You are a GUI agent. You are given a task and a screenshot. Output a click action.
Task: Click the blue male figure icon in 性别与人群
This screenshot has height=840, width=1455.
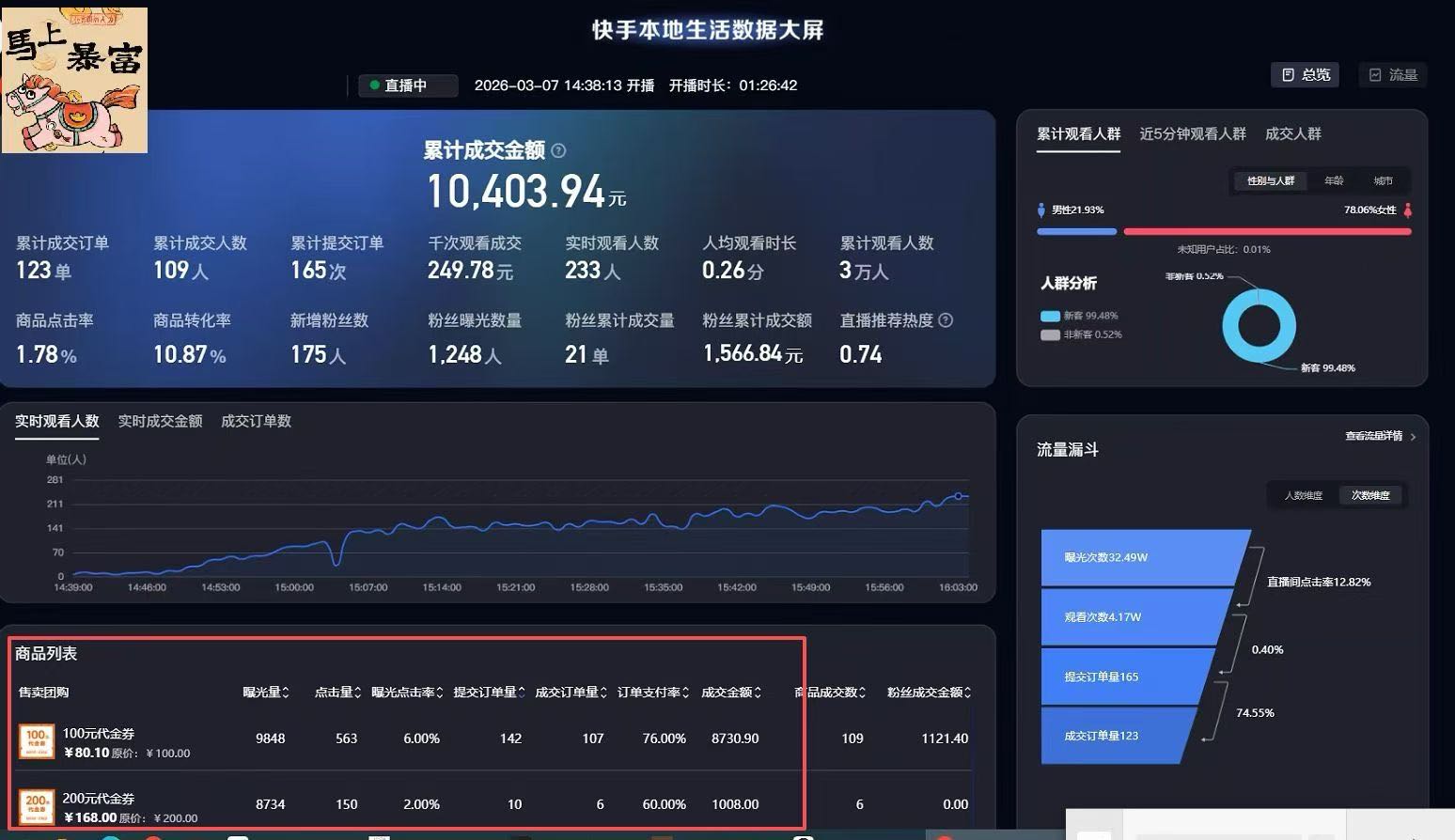click(x=1043, y=210)
